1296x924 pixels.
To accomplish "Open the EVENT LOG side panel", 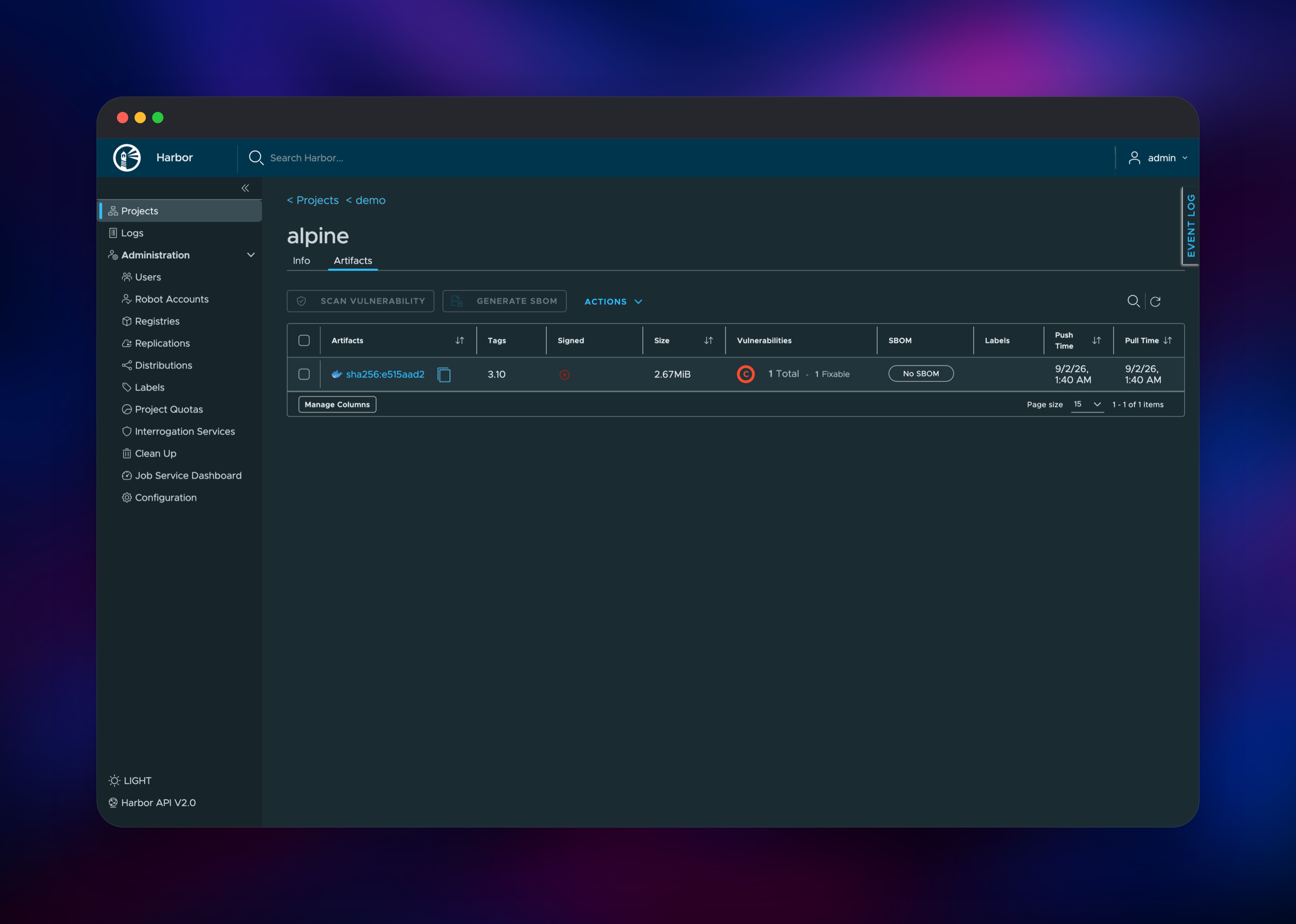I will coord(1191,226).
